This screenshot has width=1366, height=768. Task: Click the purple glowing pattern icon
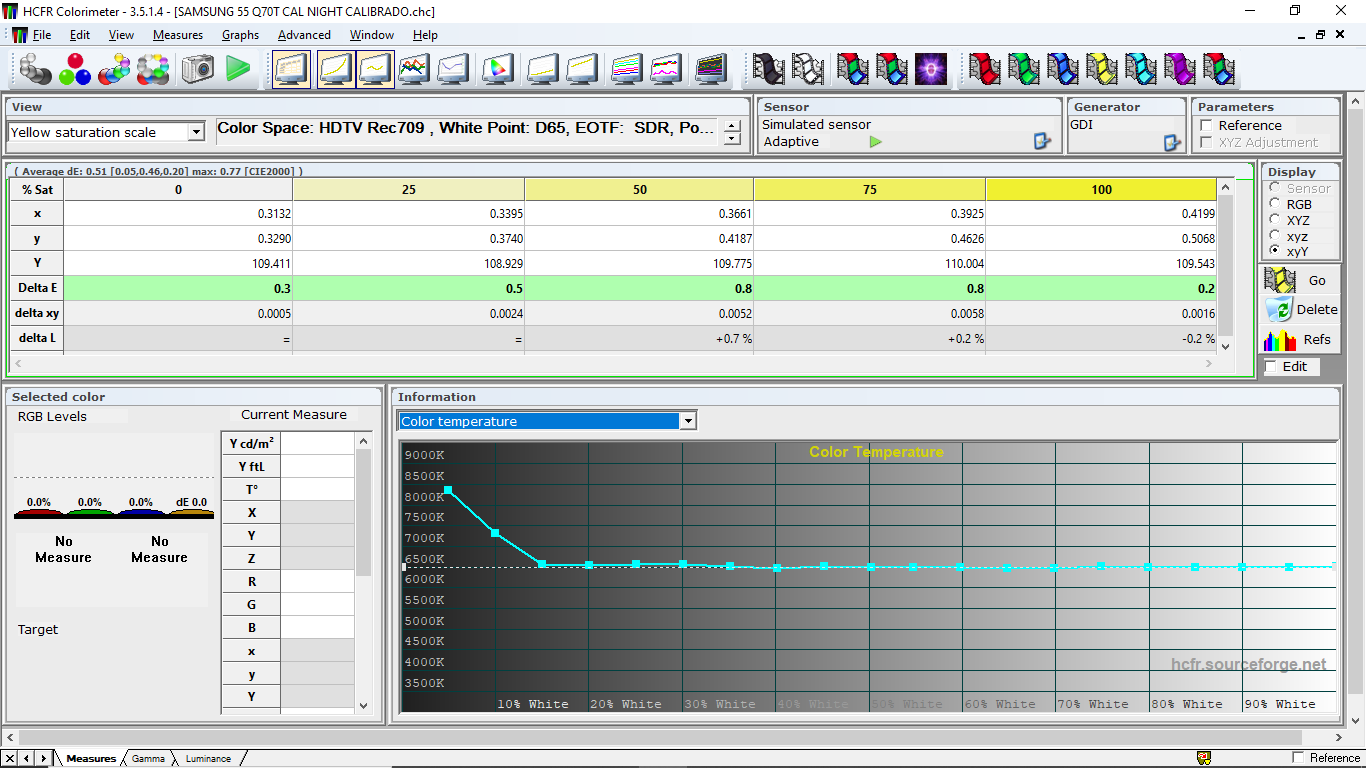click(x=931, y=69)
